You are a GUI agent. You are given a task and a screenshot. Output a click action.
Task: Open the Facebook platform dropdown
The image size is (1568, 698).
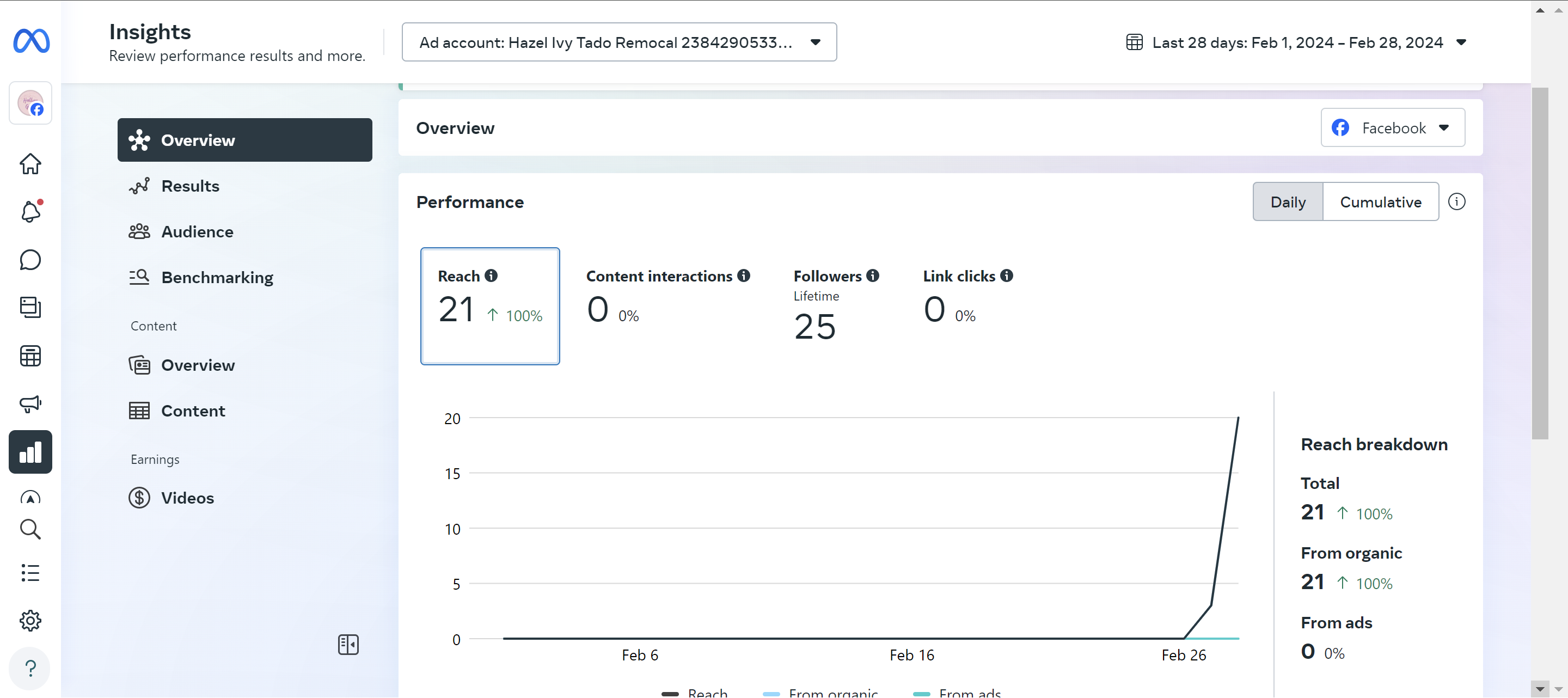point(1392,128)
